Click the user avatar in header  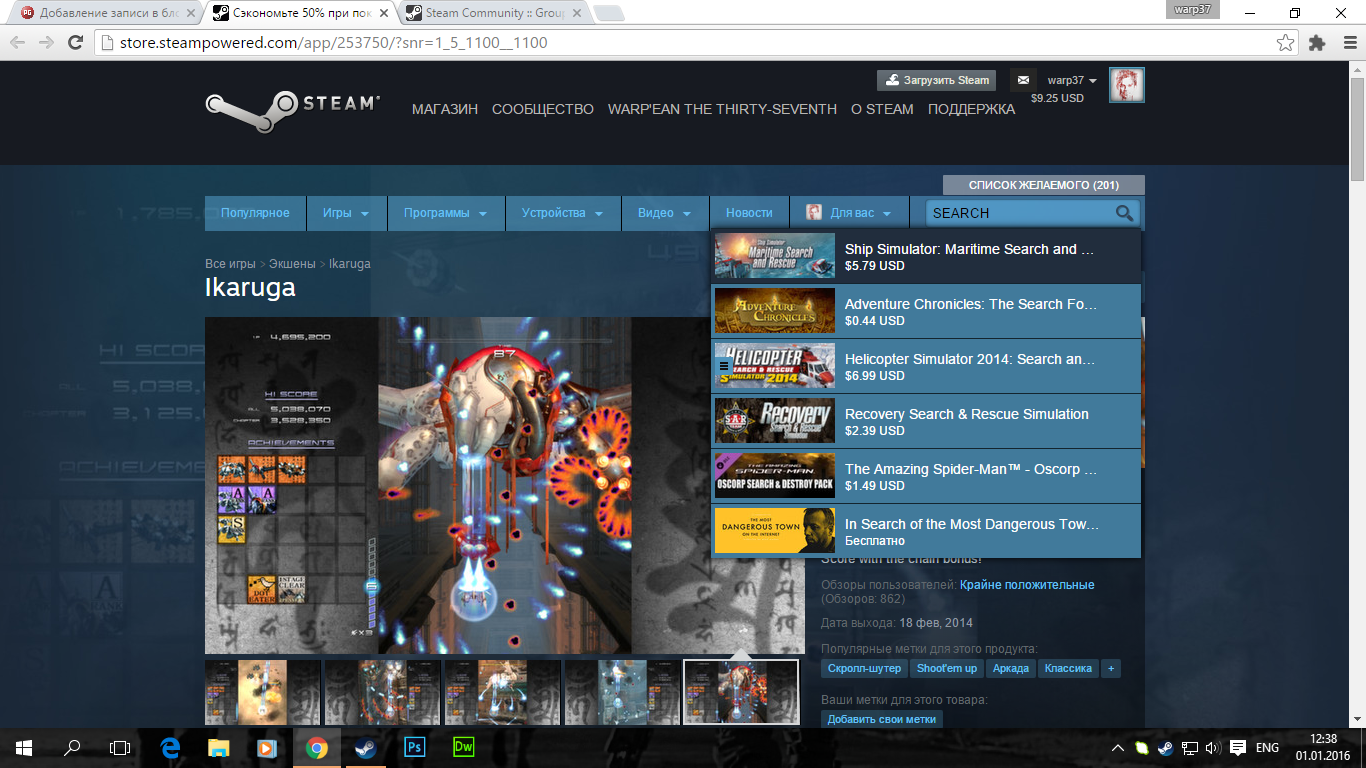[x=1127, y=85]
